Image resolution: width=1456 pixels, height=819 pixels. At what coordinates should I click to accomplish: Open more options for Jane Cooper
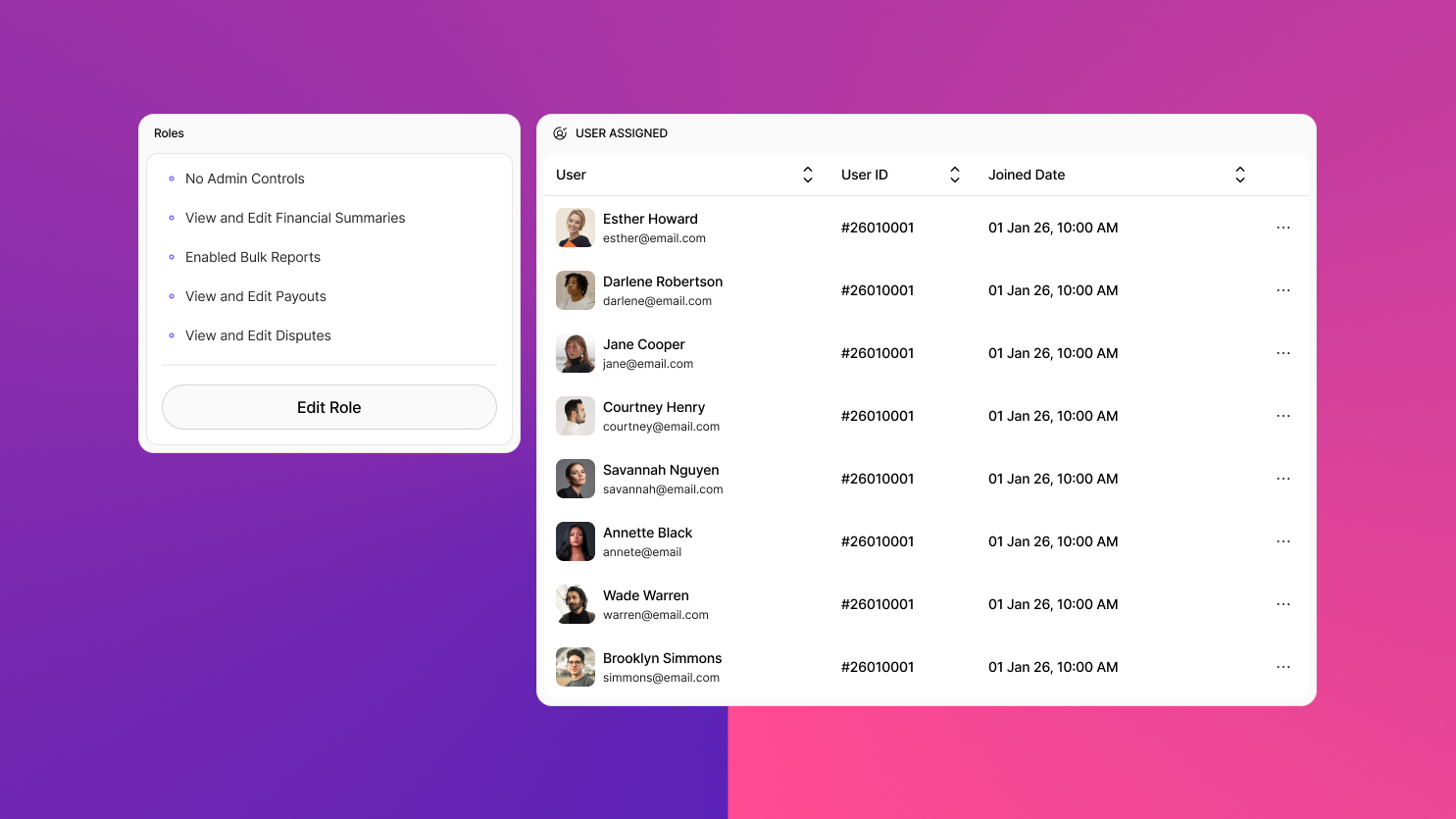click(1282, 353)
